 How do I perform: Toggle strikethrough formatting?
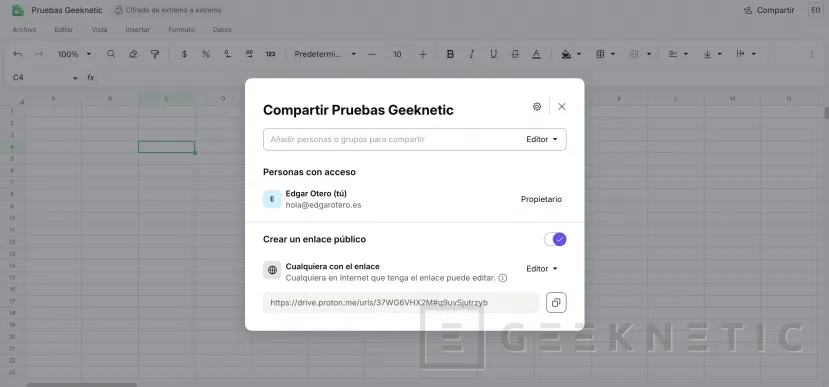pyautogui.click(x=515, y=54)
